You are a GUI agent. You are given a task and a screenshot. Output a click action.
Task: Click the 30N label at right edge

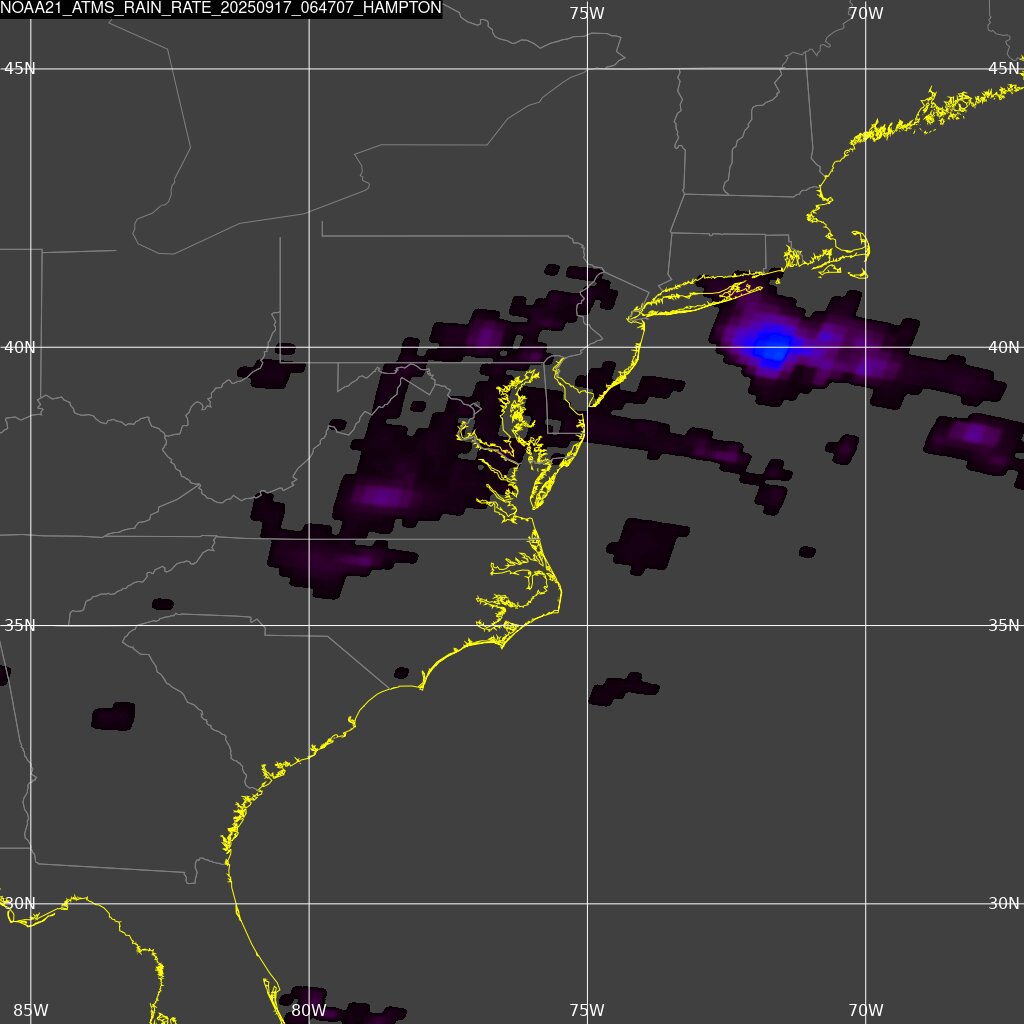click(1004, 904)
